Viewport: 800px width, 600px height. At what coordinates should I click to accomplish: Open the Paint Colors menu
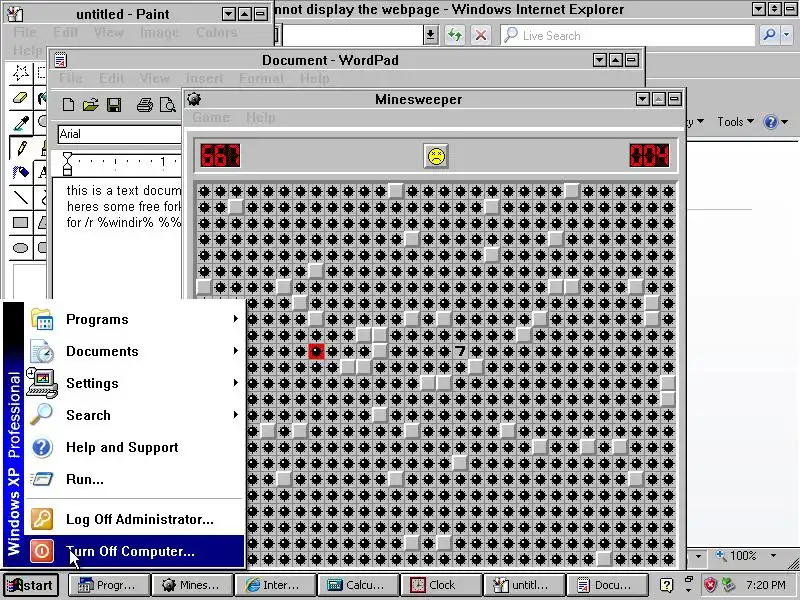tap(217, 32)
